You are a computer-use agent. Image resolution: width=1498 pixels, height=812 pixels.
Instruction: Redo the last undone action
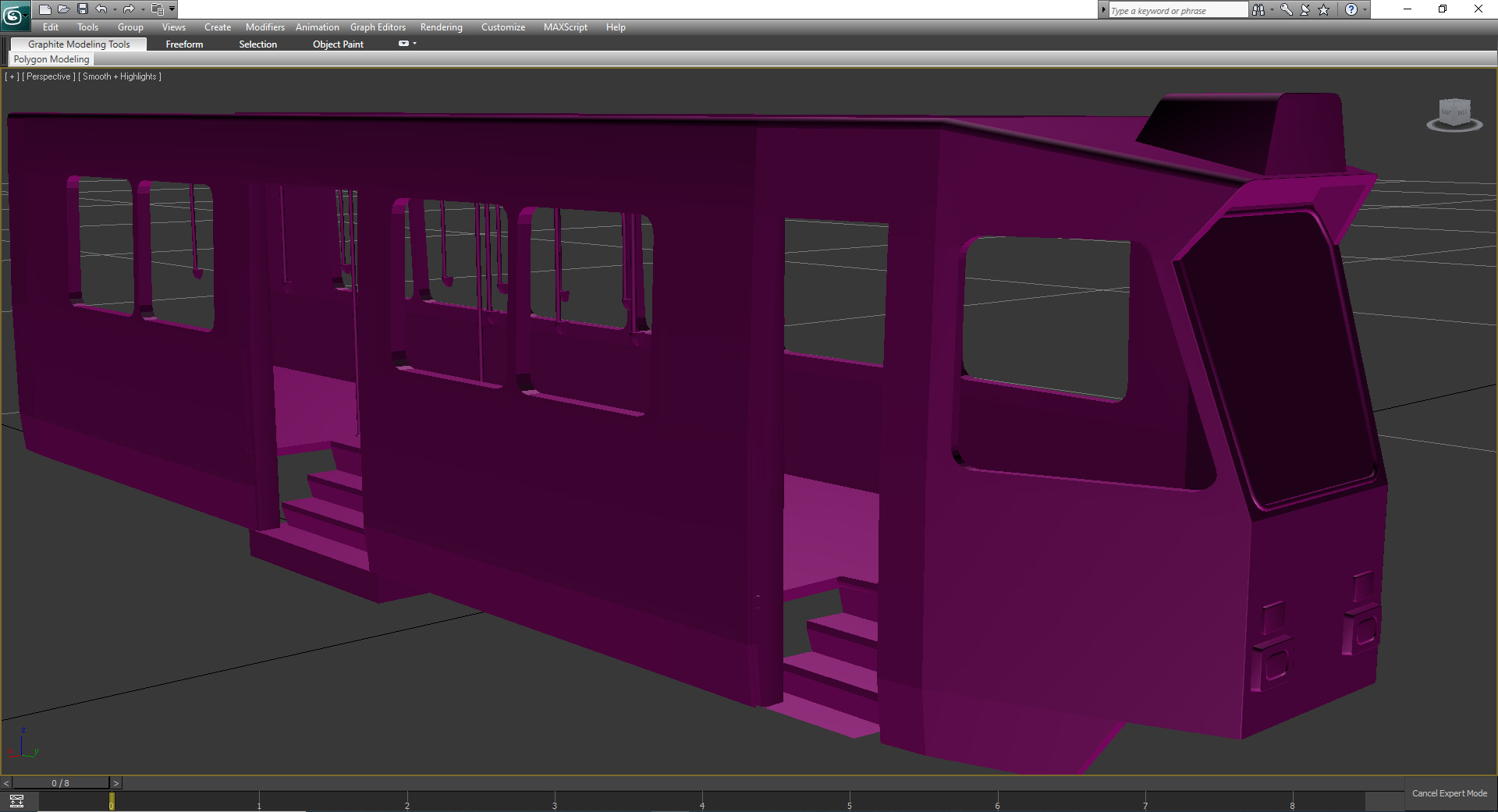129,9
